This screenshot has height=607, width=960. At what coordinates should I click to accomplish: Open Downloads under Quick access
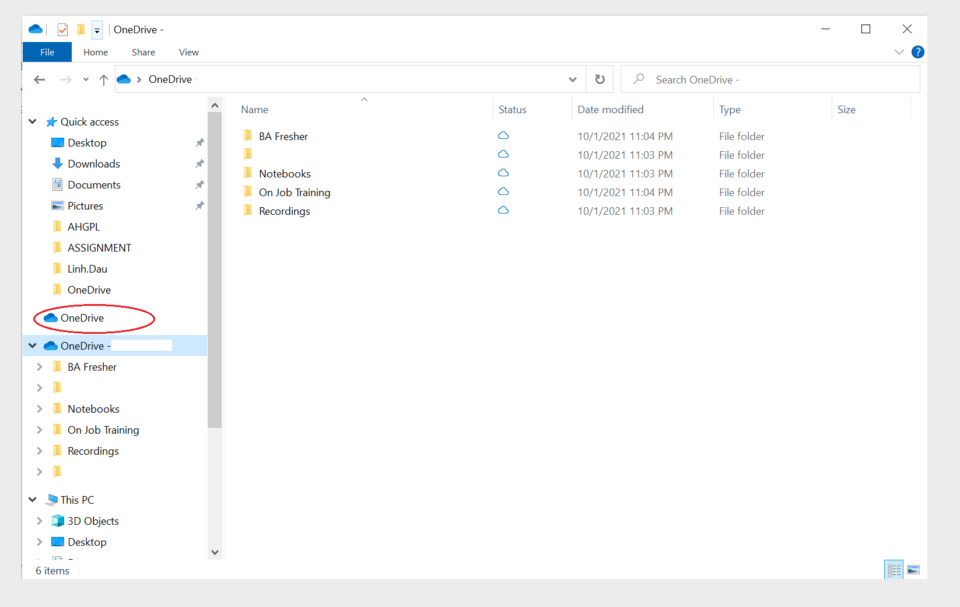[94, 164]
